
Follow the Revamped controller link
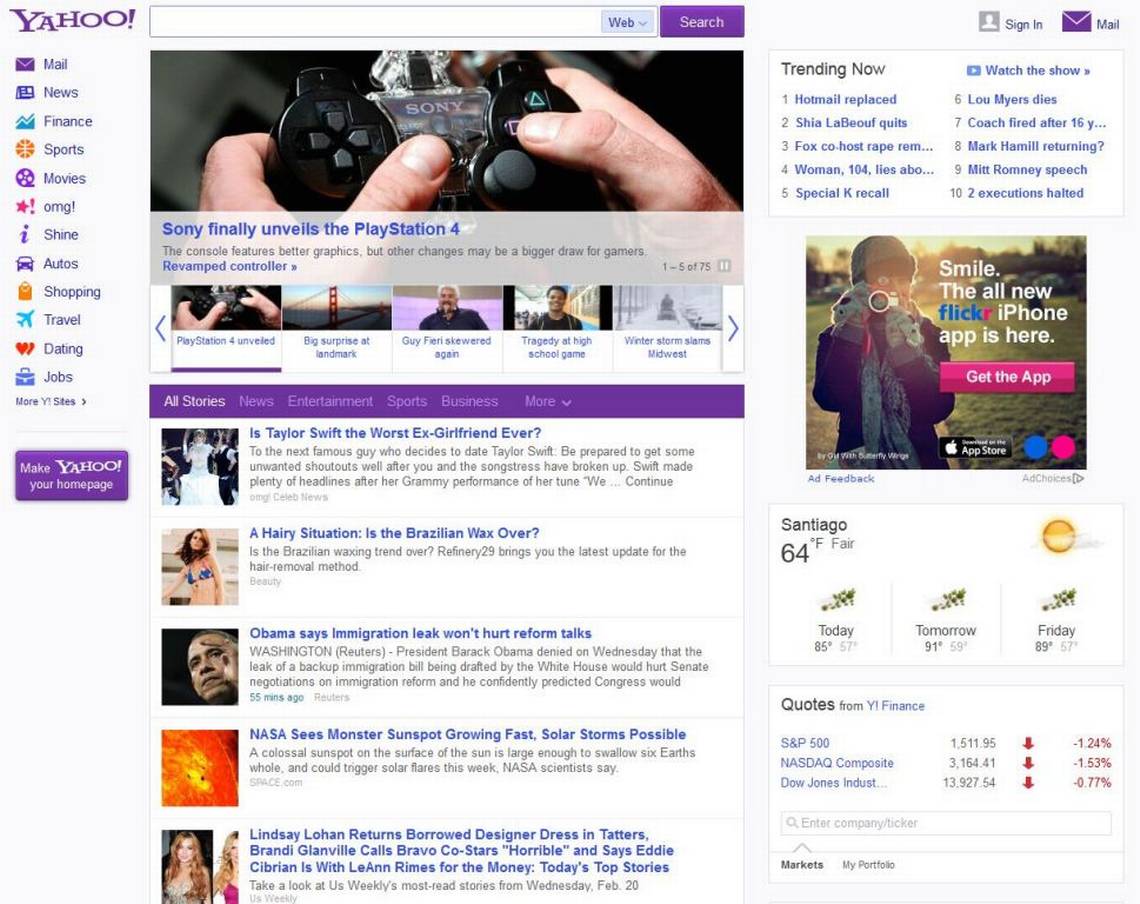(229, 266)
